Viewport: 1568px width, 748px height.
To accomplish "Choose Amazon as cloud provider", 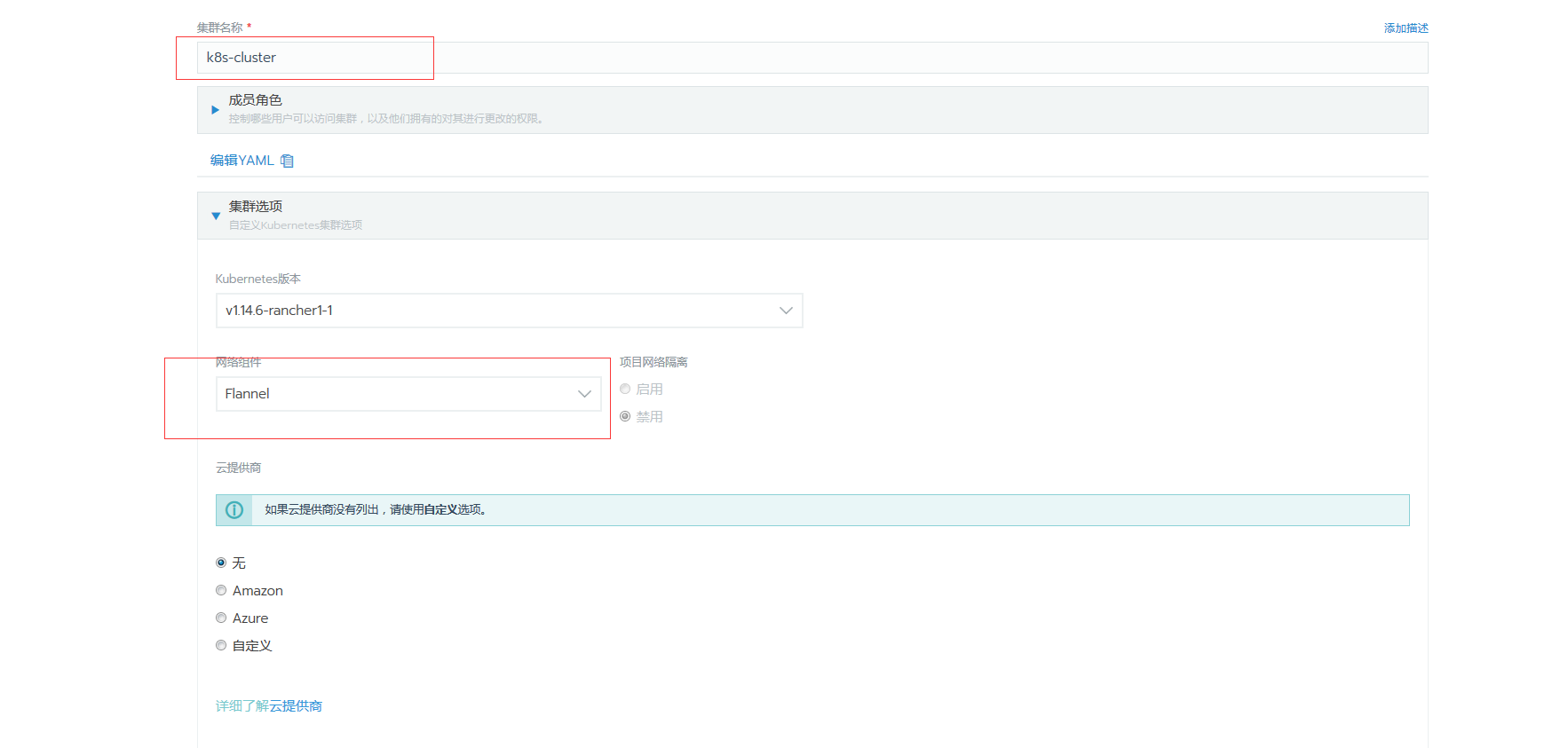I will coord(221,591).
